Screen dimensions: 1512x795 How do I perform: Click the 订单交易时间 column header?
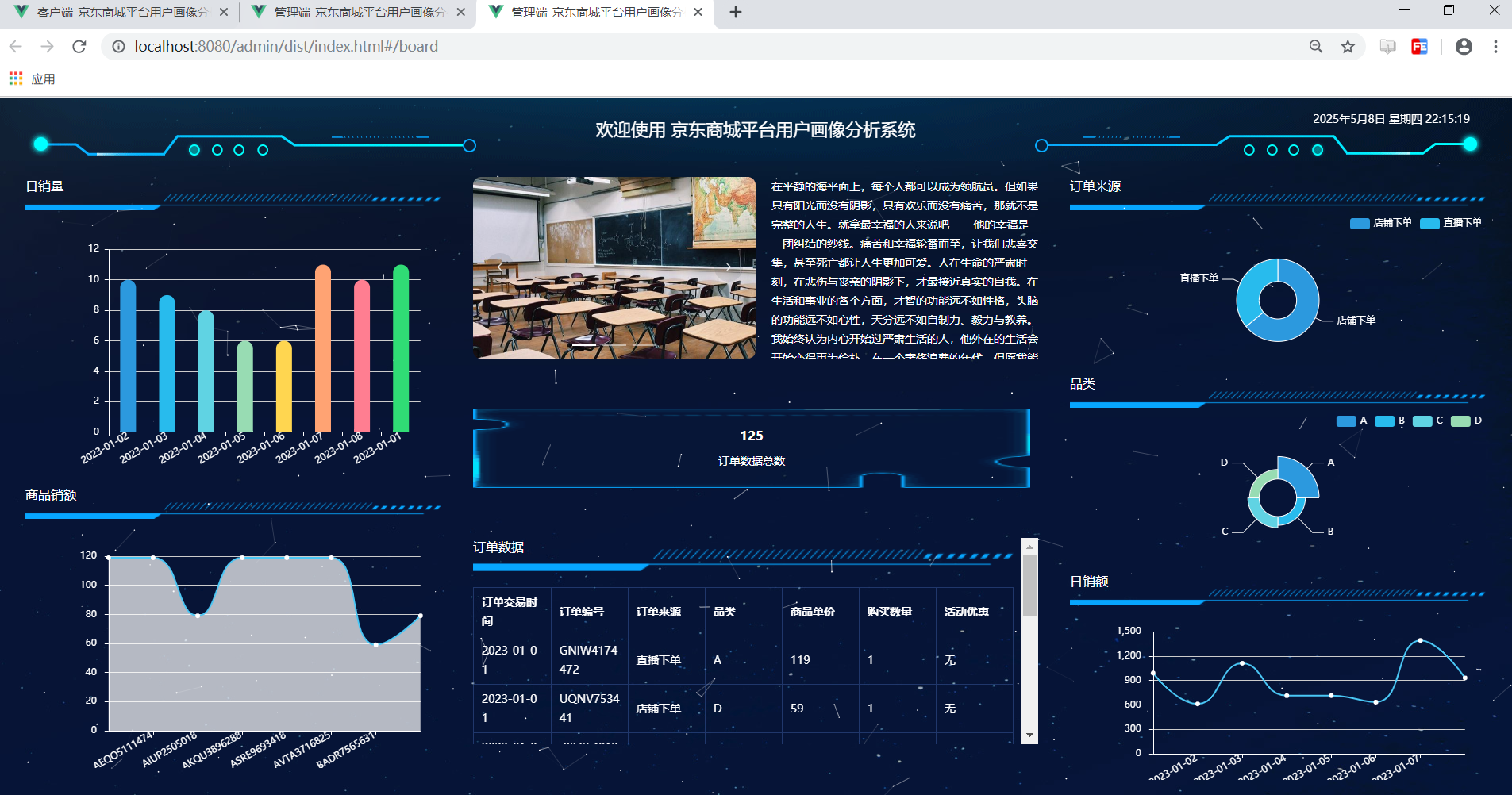512,612
